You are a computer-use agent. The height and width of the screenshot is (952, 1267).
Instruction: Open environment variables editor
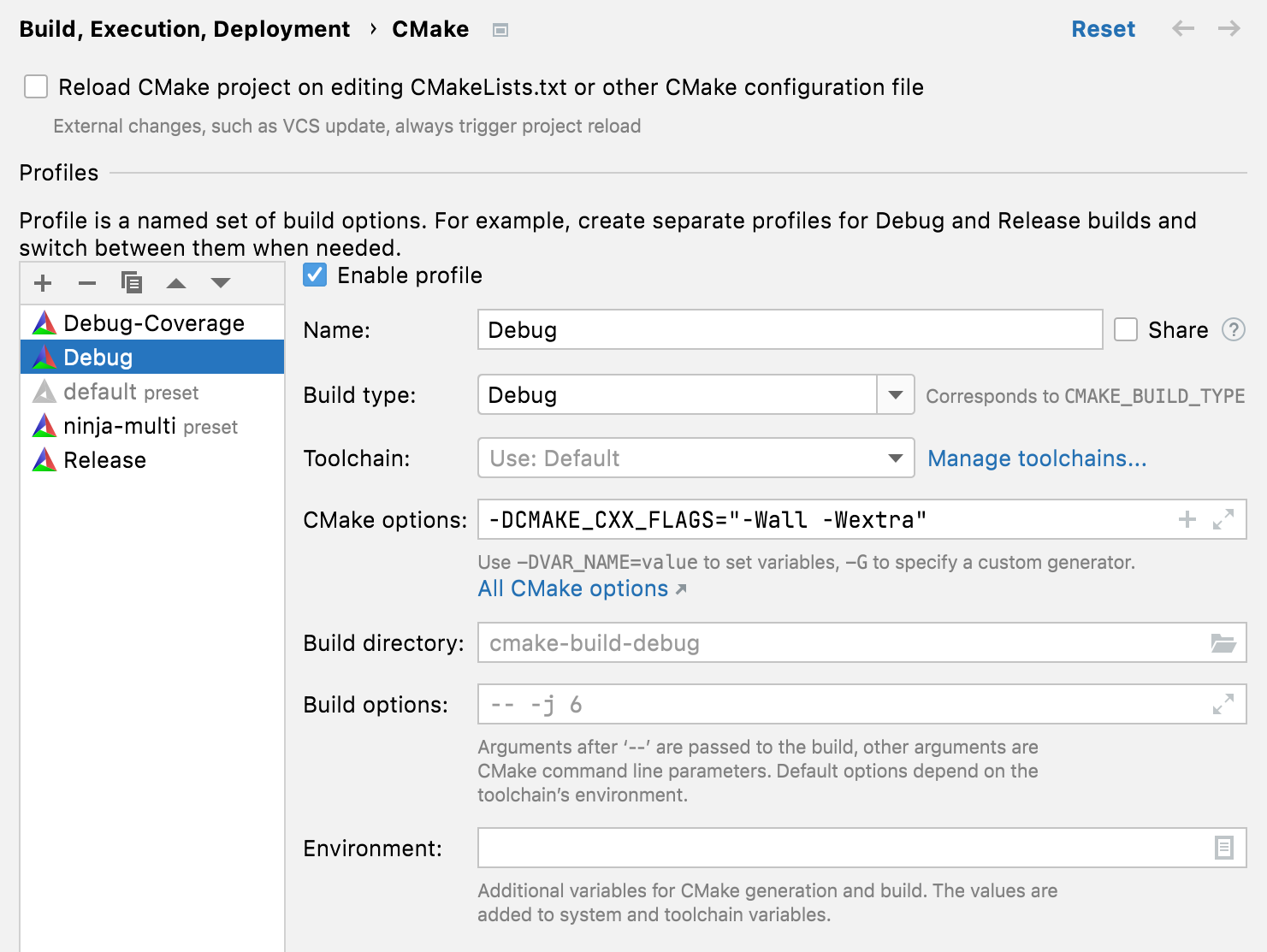coord(1224,848)
